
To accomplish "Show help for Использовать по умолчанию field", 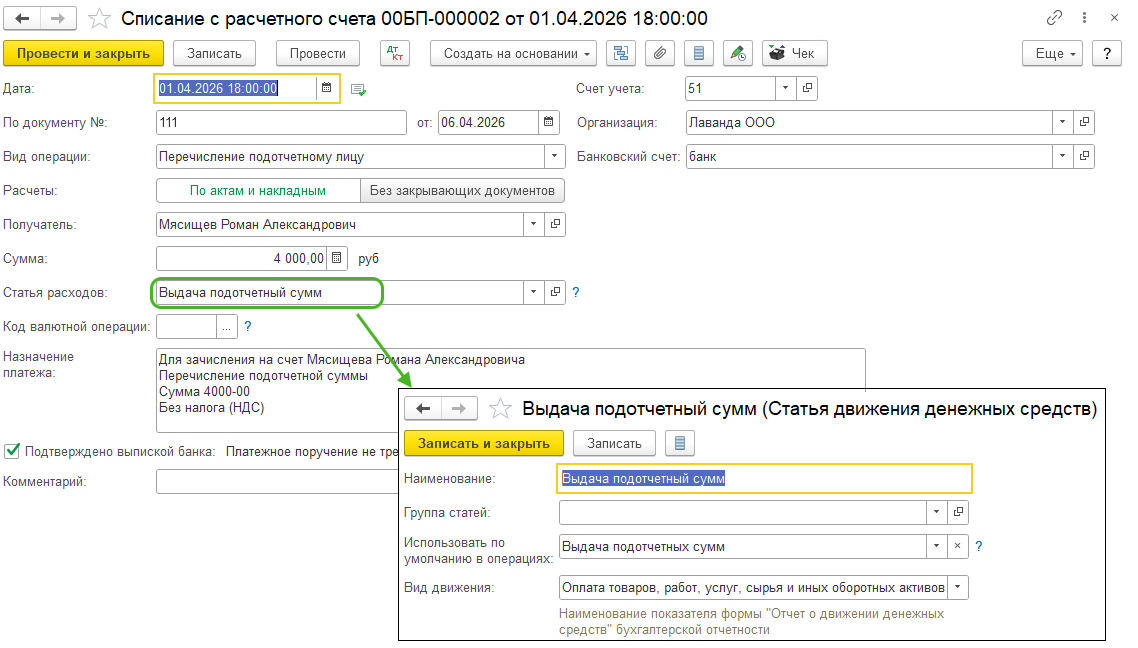I will tap(978, 546).
